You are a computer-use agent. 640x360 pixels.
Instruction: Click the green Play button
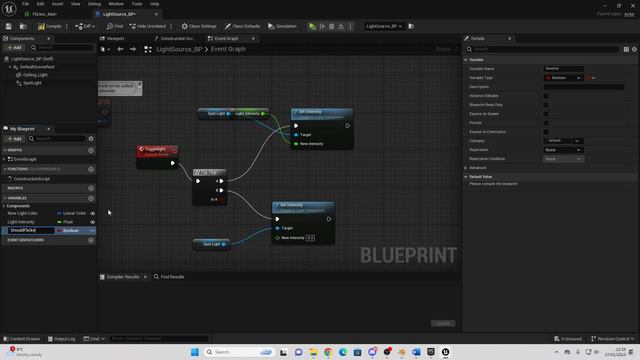click(312, 26)
